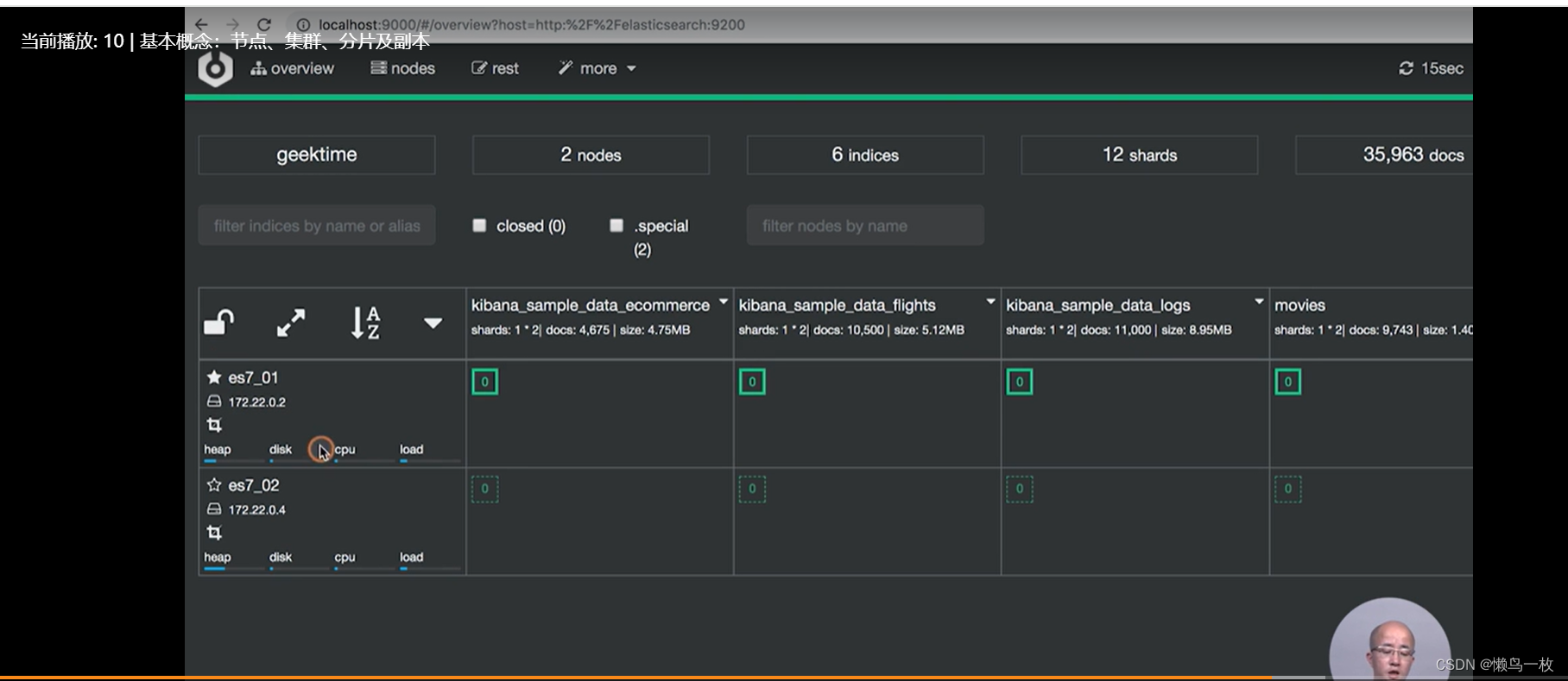Select logs primary shard 0 on es7_01
The height and width of the screenshot is (681, 1568).
click(x=1020, y=381)
